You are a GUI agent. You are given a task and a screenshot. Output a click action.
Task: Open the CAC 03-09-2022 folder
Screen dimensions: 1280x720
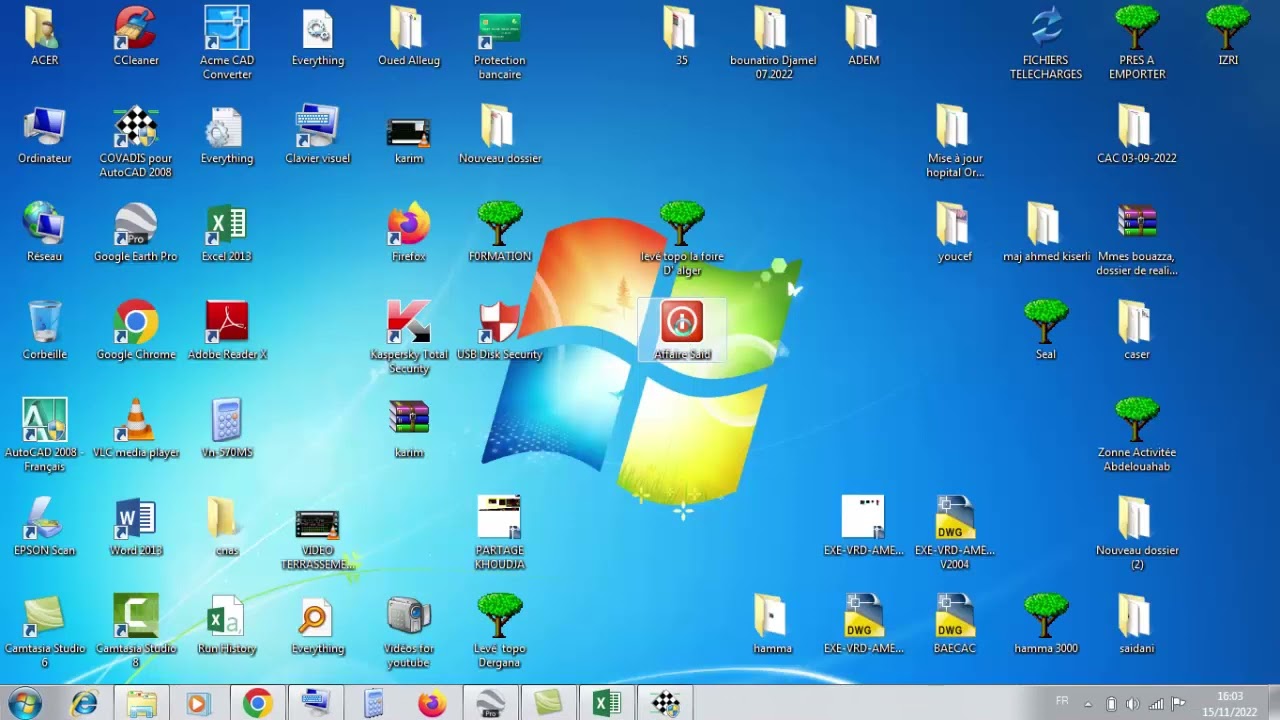pos(1137,135)
